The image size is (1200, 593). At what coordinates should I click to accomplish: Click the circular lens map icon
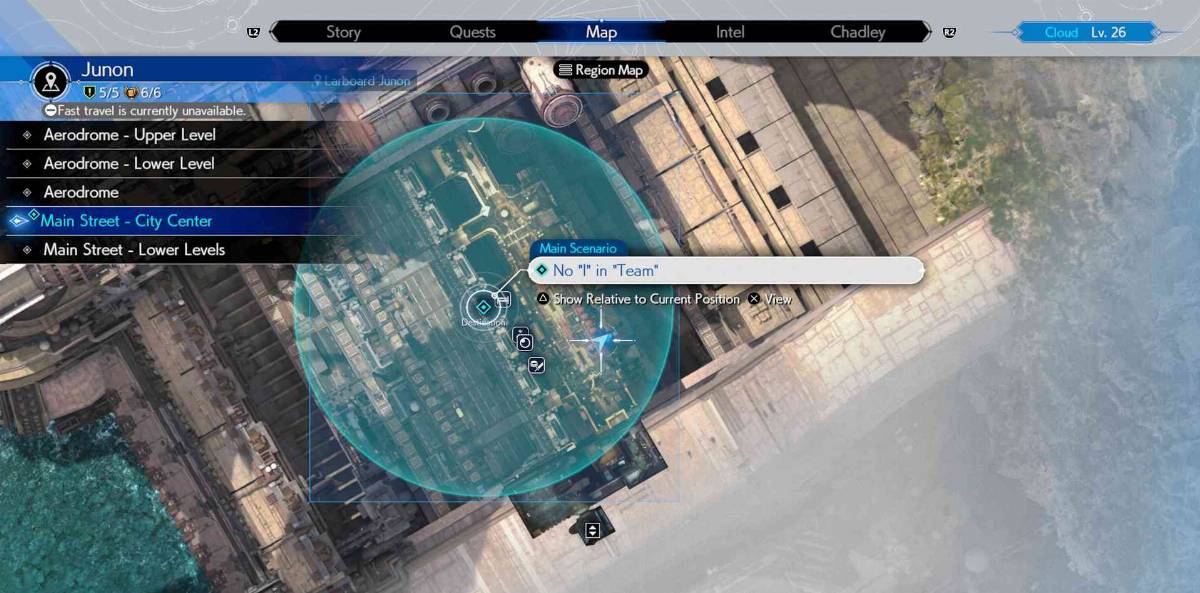click(523, 341)
